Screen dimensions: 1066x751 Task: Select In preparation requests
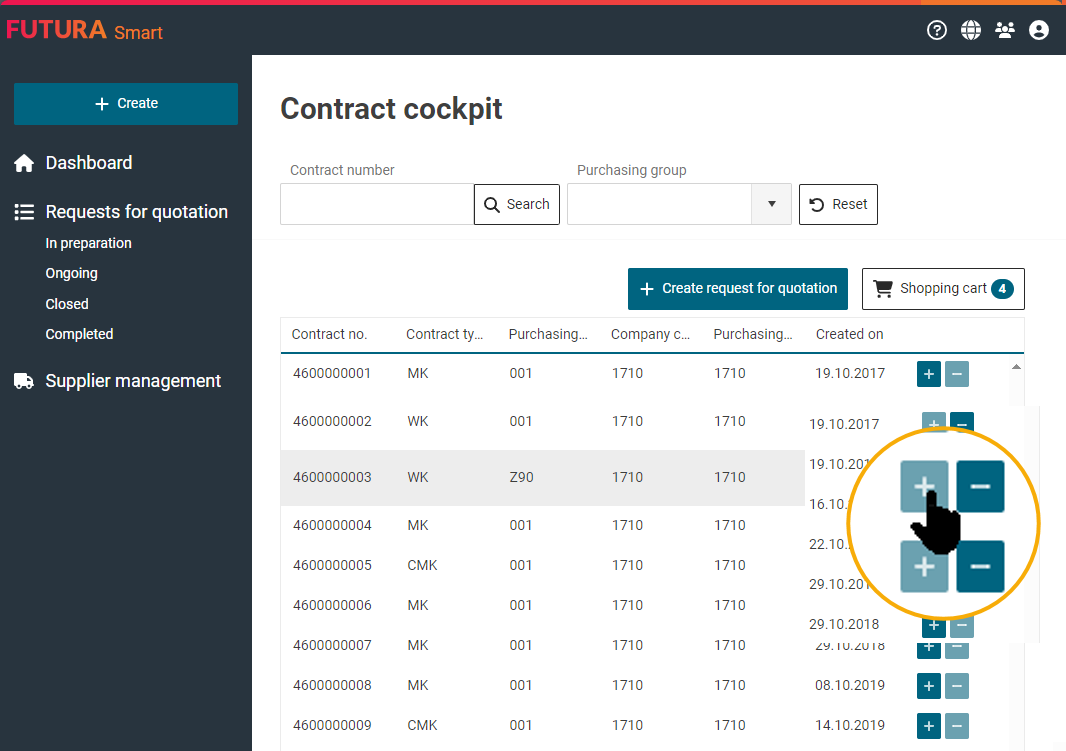click(x=88, y=243)
